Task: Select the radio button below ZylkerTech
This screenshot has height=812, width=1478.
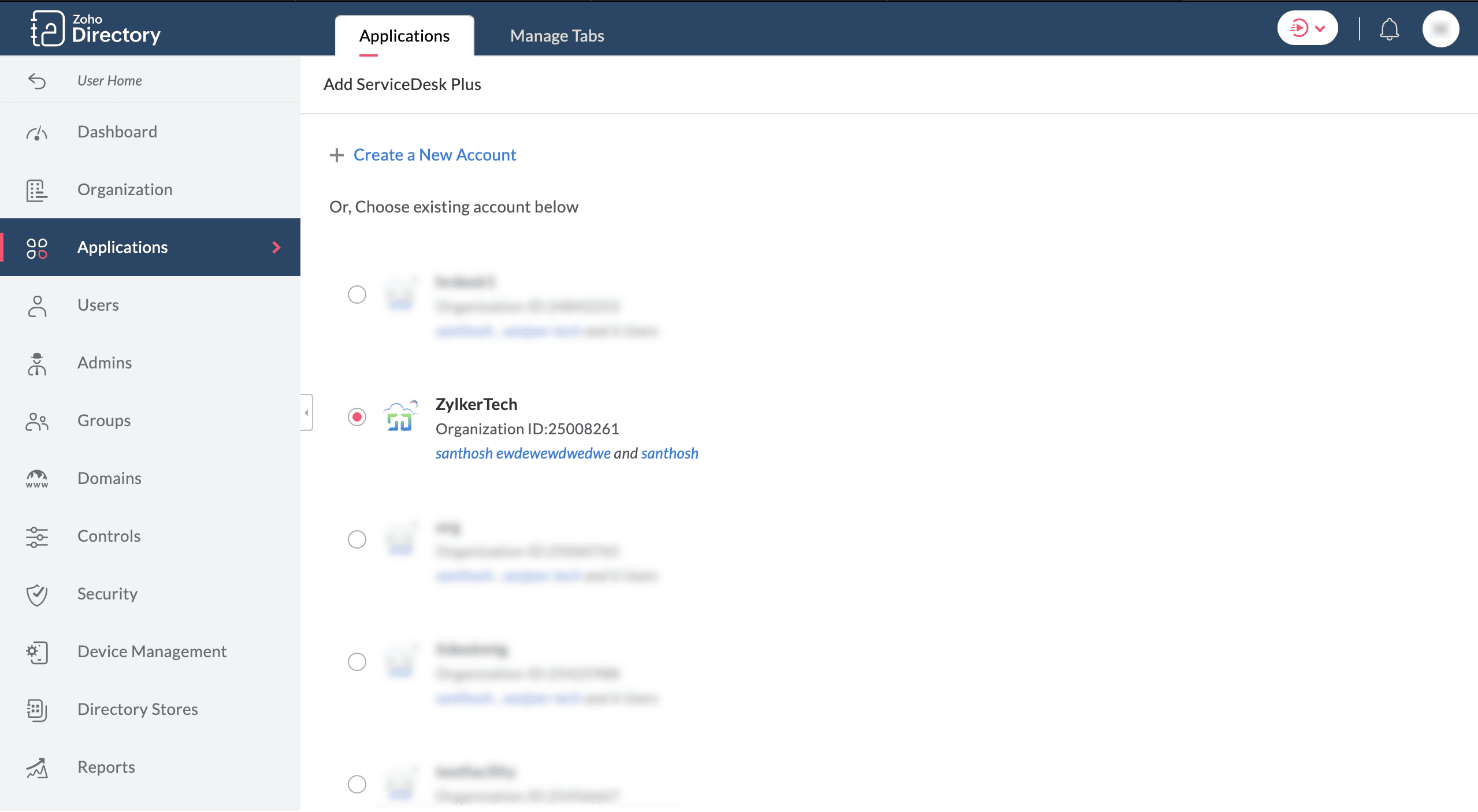Action: pos(357,539)
